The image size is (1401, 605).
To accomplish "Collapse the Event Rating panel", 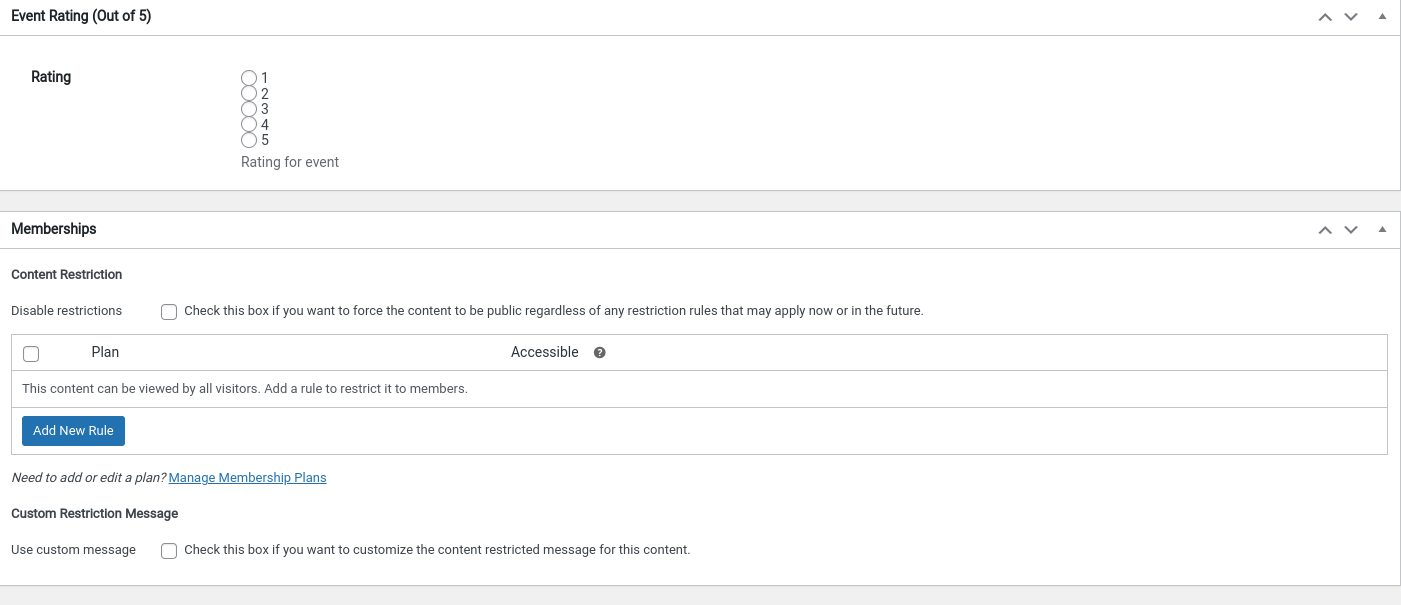I will (1383, 17).
